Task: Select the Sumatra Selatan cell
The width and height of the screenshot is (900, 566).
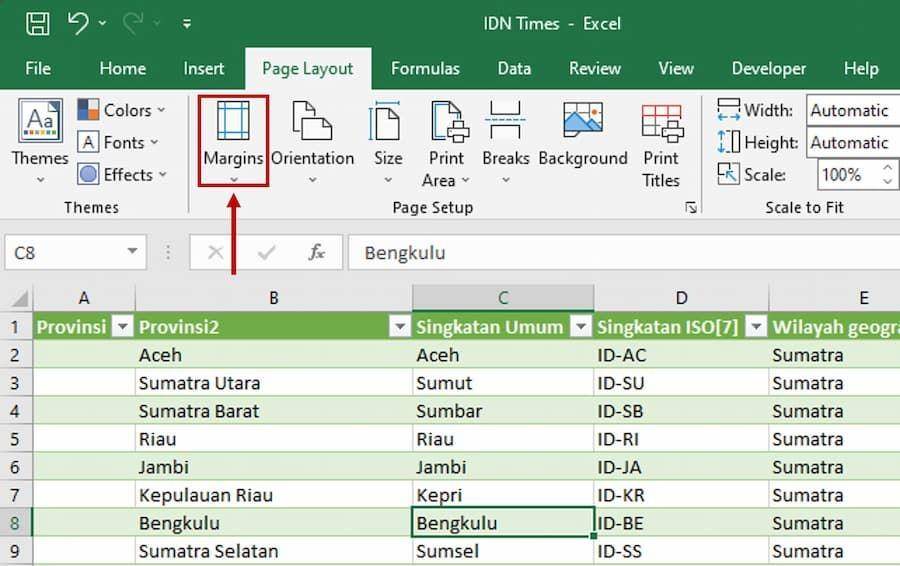Action: [274, 551]
